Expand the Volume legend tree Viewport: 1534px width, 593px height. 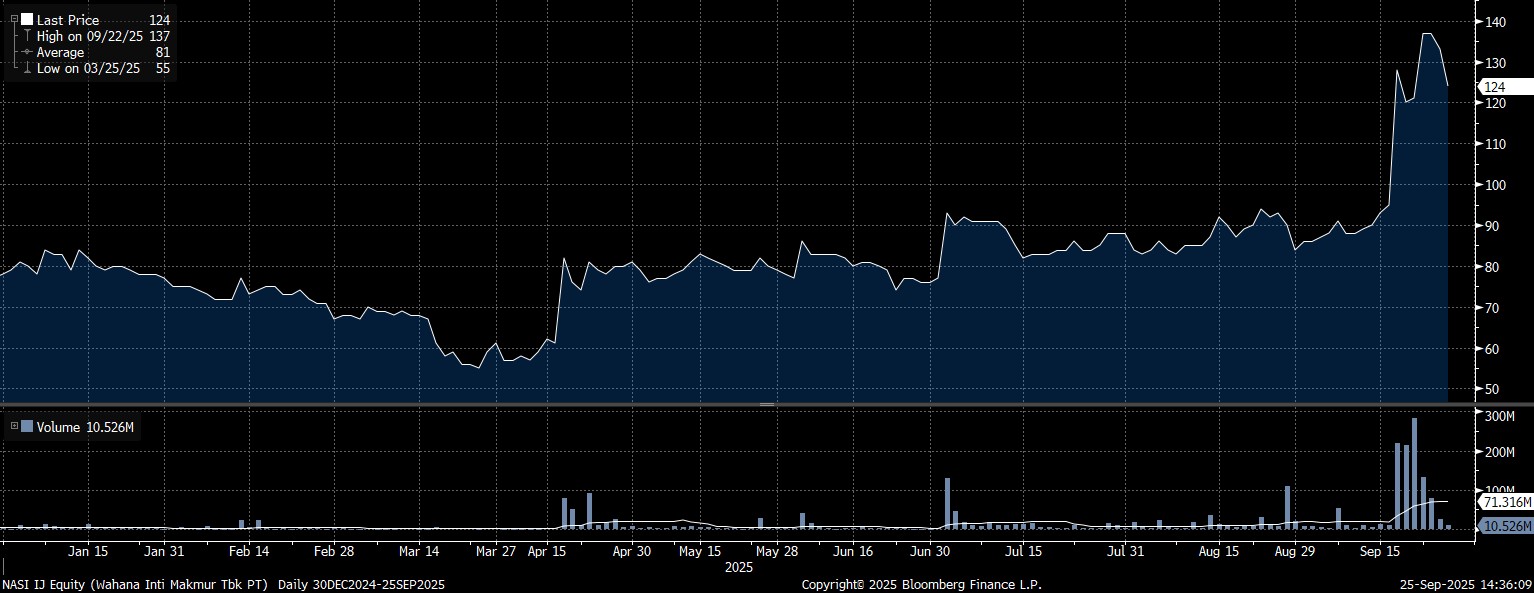coord(14,426)
